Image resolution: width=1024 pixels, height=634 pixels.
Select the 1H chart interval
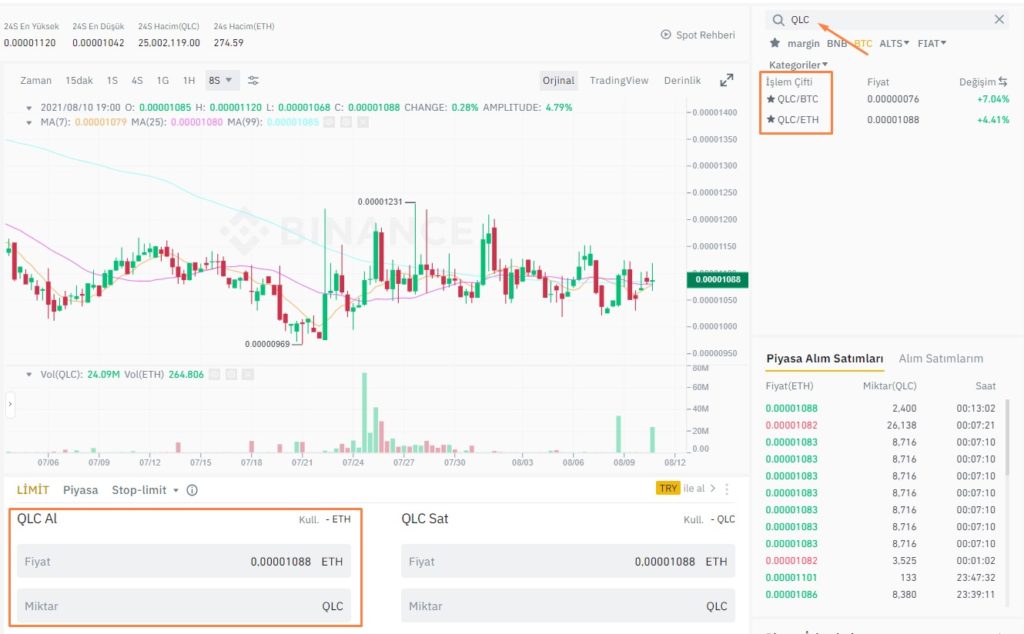coord(189,80)
